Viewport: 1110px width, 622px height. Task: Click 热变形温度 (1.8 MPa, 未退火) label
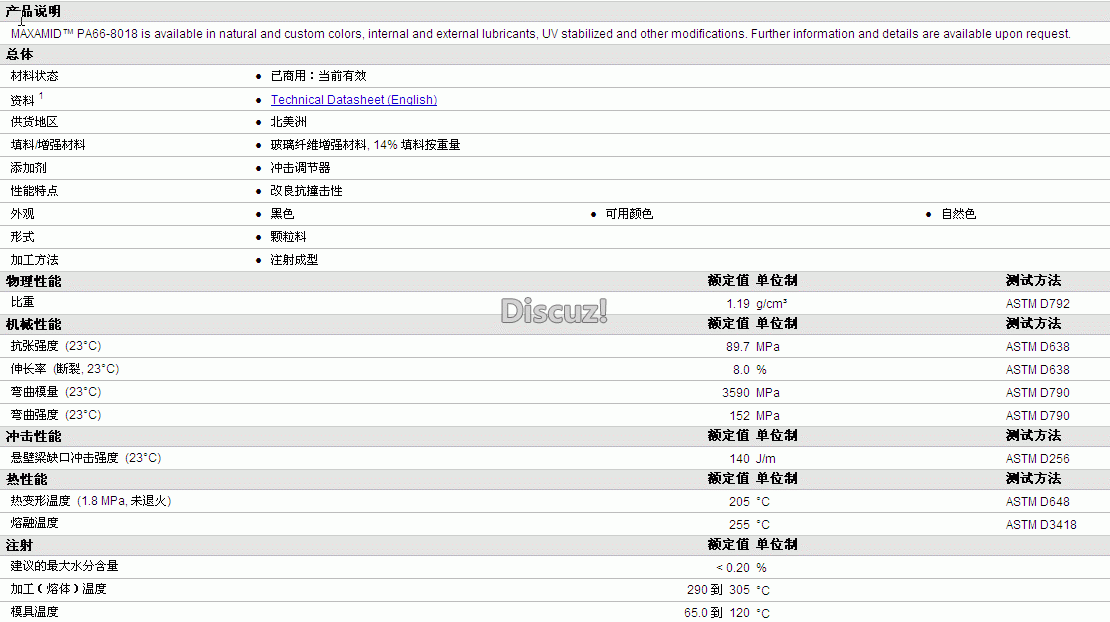(x=91, y=501)
